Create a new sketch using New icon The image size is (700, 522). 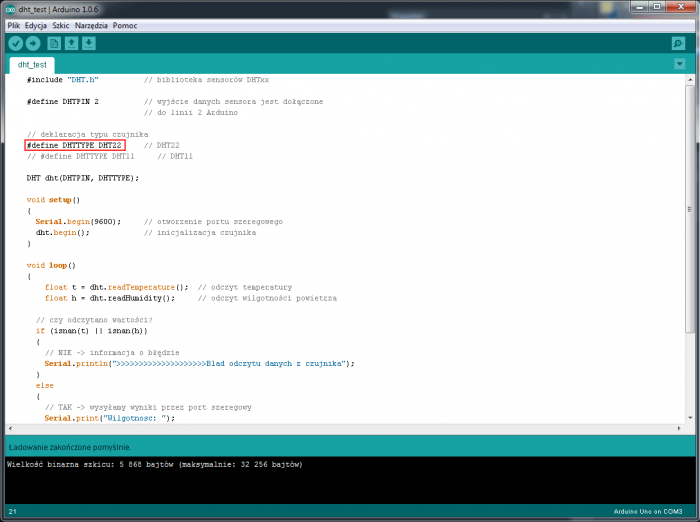[54, 43]
